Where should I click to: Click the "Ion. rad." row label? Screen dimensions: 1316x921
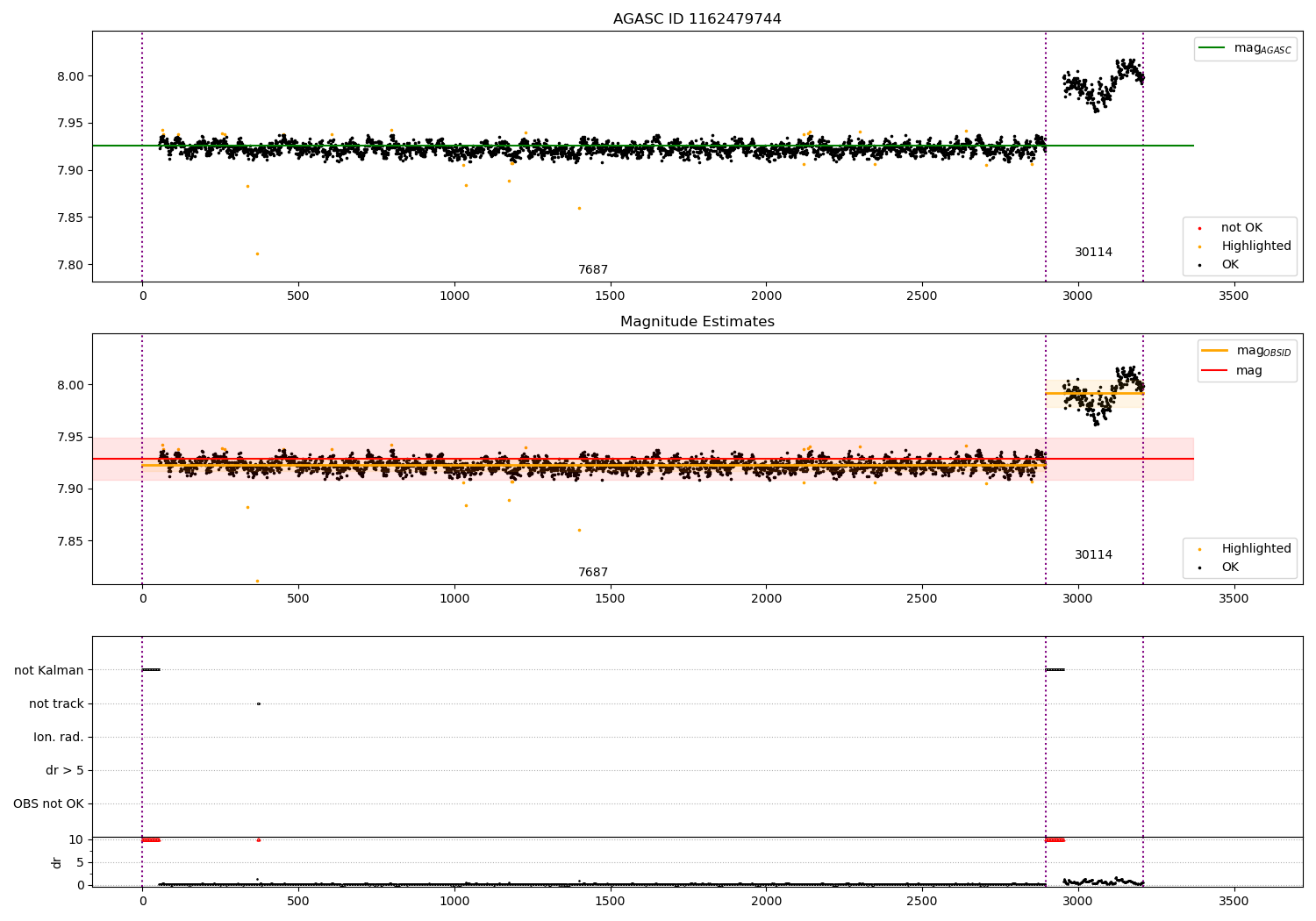[x=59, y=737]
